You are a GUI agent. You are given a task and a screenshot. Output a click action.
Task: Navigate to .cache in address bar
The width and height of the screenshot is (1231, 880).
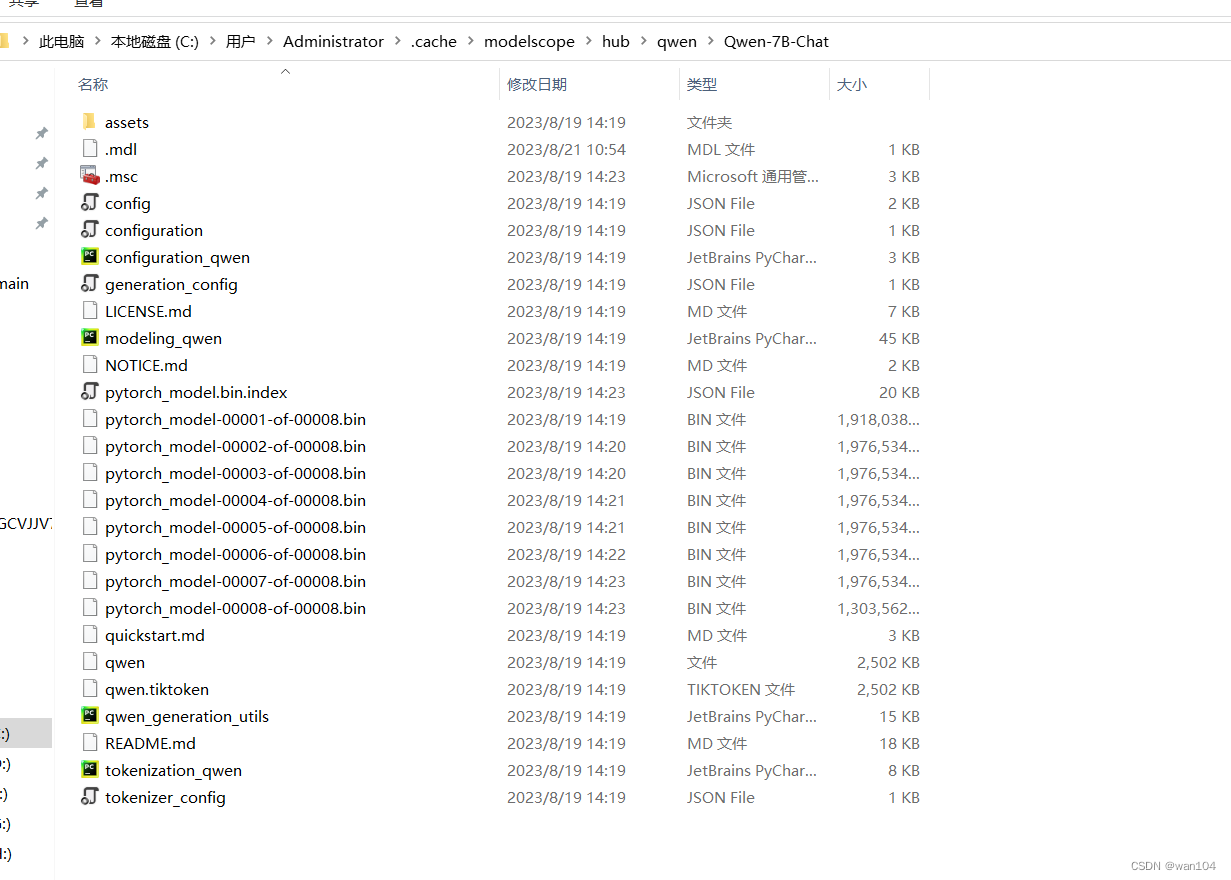tap(434, 42)
